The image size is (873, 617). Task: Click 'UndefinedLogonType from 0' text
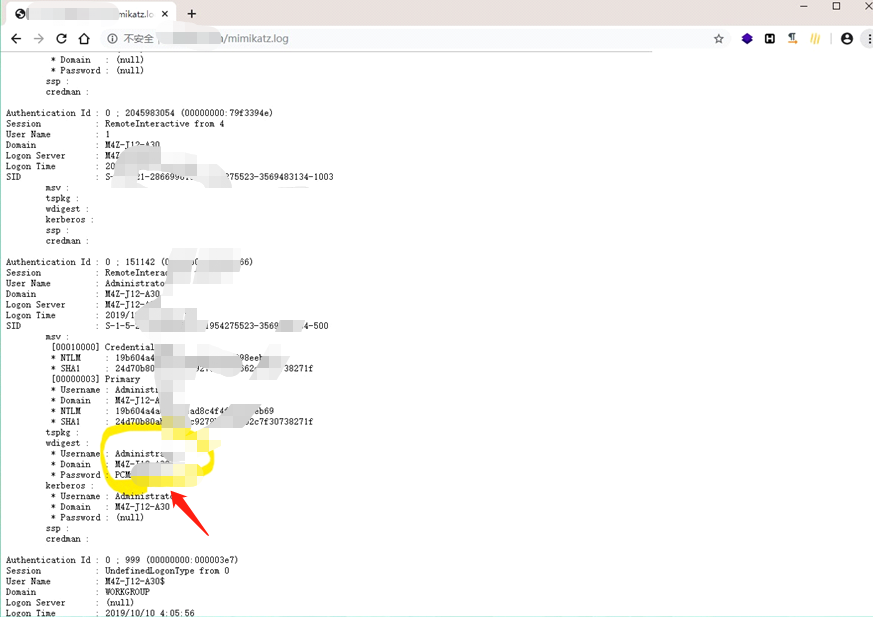[x=167, y=571]
